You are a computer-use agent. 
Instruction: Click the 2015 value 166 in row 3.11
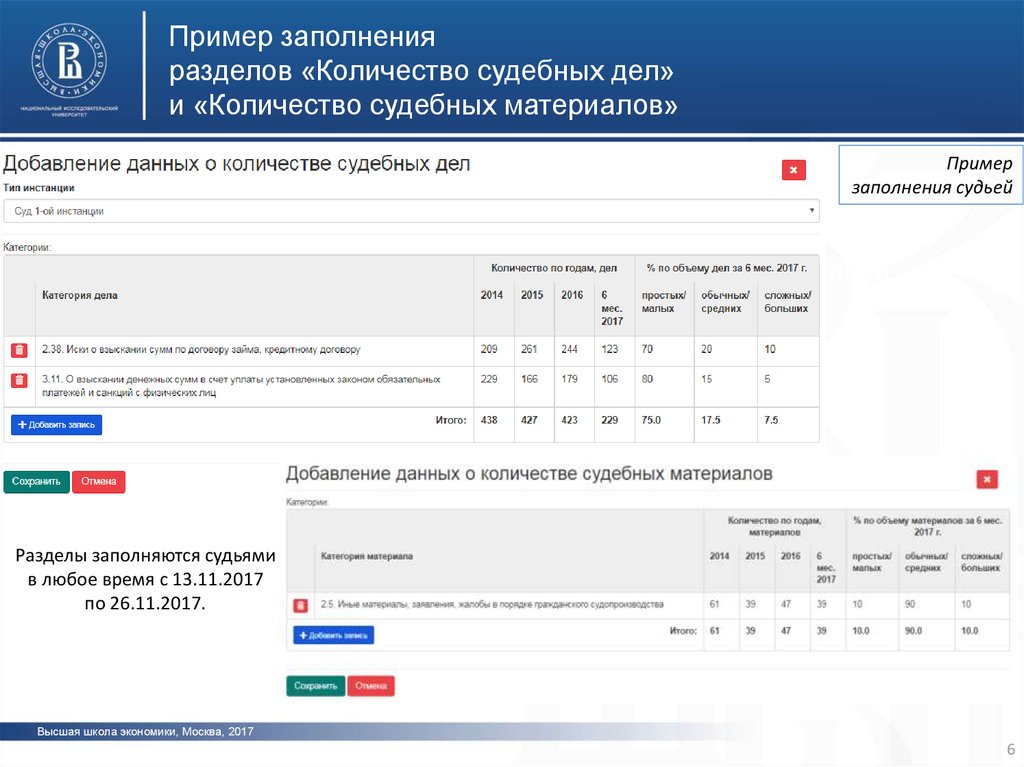(x=529, y=380)
